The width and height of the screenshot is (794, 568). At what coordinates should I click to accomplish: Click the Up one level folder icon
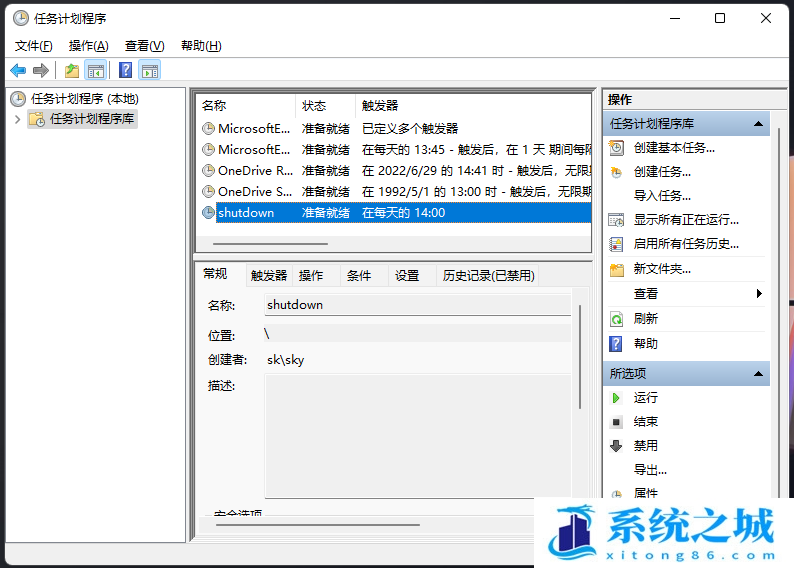pos(72,70)
